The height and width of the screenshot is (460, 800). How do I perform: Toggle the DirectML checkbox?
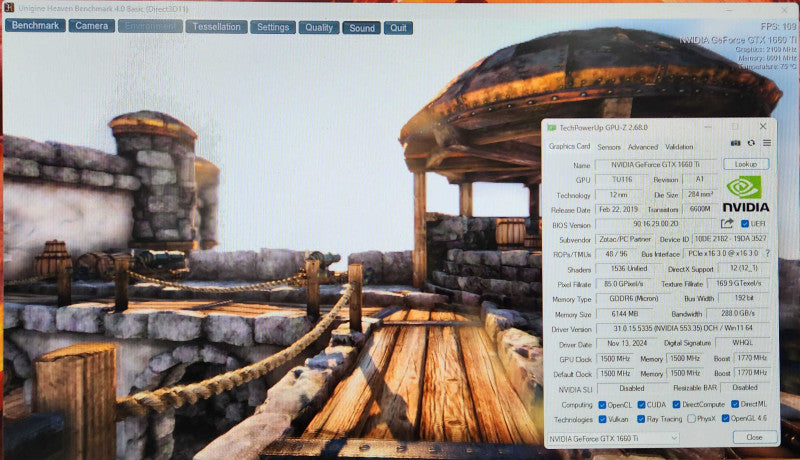(735, 404)
